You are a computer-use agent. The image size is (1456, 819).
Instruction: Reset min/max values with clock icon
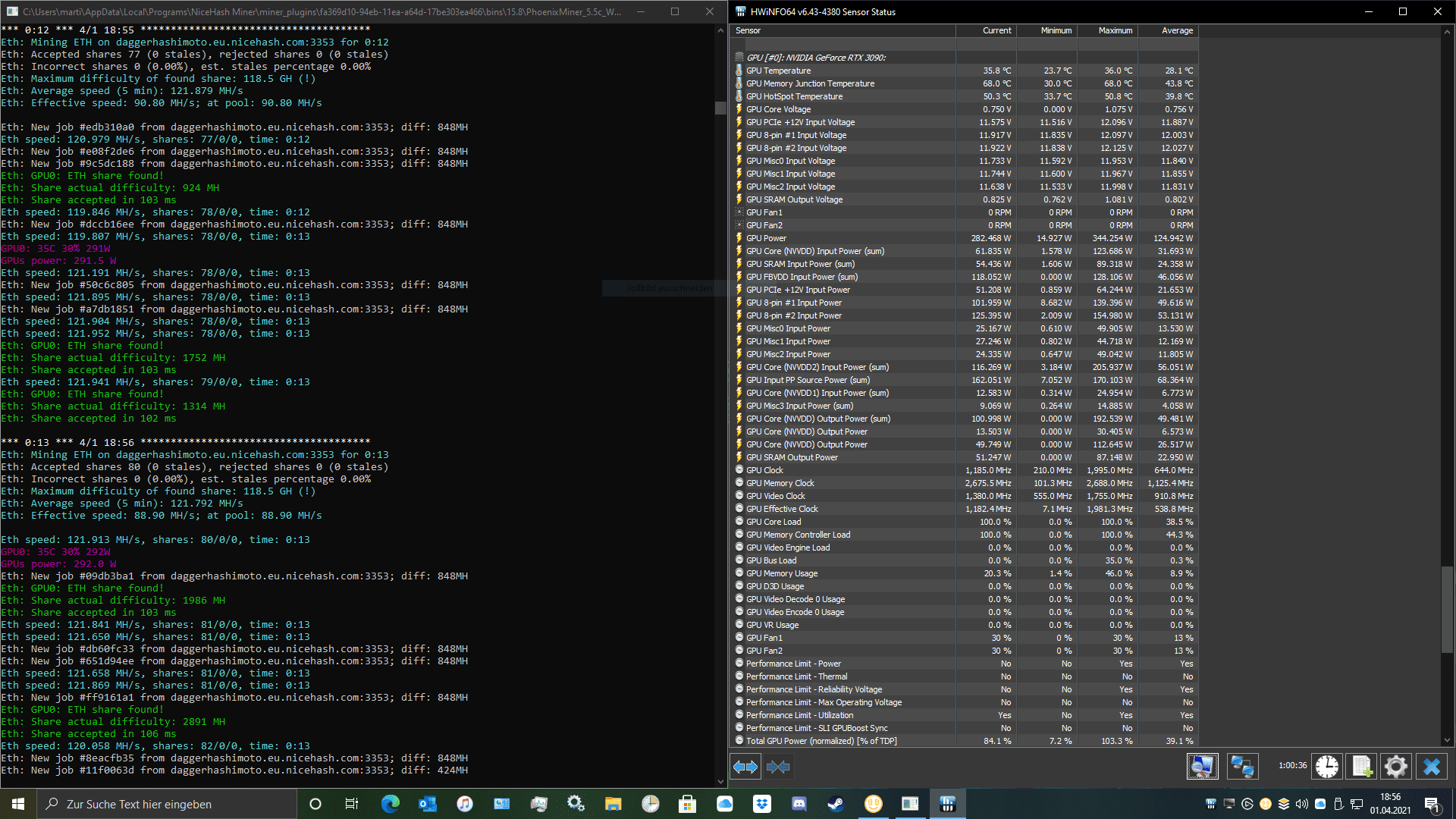1327,767
